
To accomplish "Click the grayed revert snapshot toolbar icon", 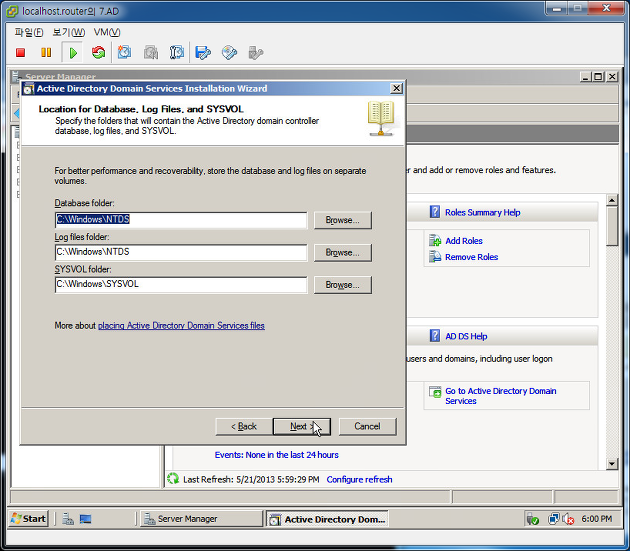I will 151,53.
